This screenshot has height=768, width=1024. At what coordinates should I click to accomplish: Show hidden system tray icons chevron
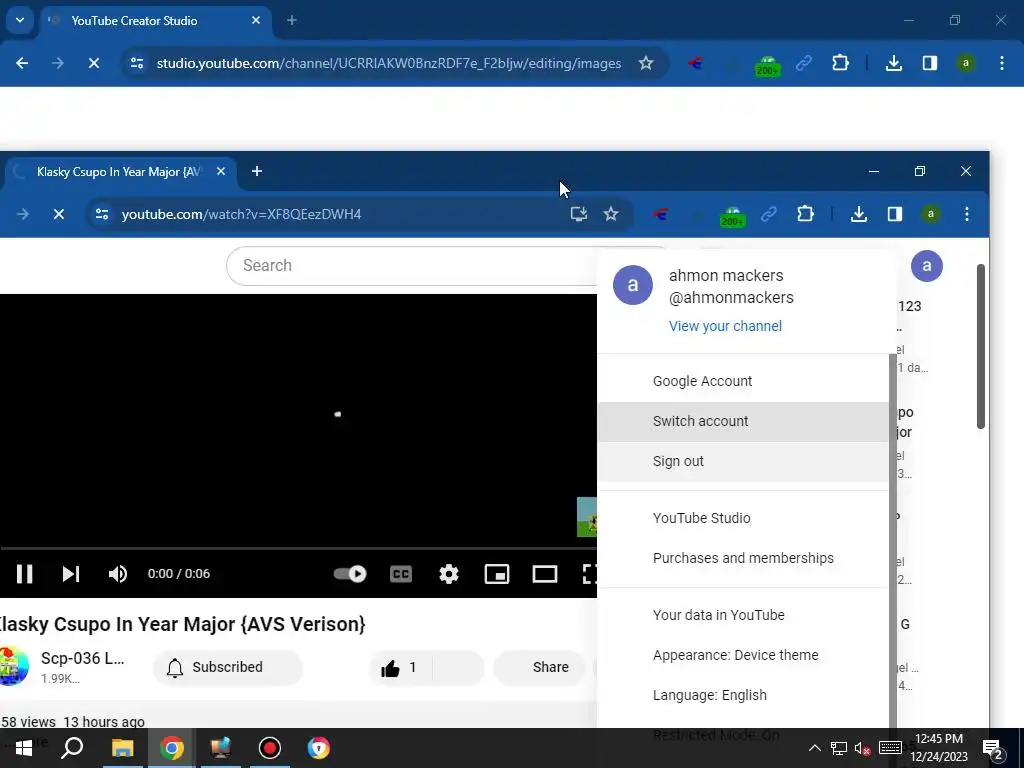(x=814, y=748)
